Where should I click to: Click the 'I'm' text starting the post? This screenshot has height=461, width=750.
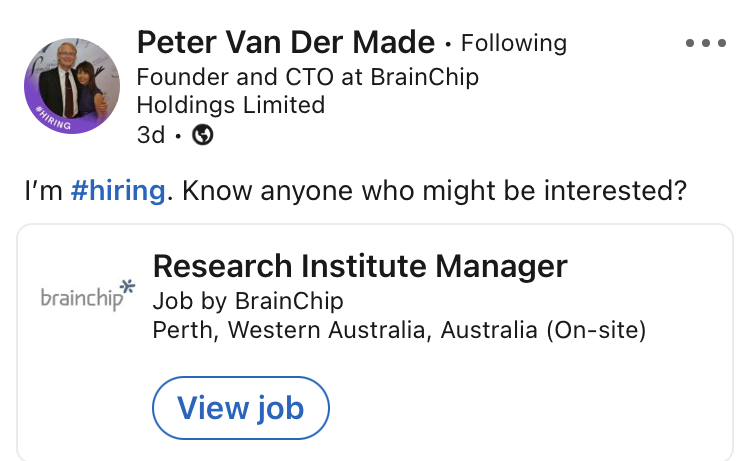pyautogui.click(x=44, y=191)
